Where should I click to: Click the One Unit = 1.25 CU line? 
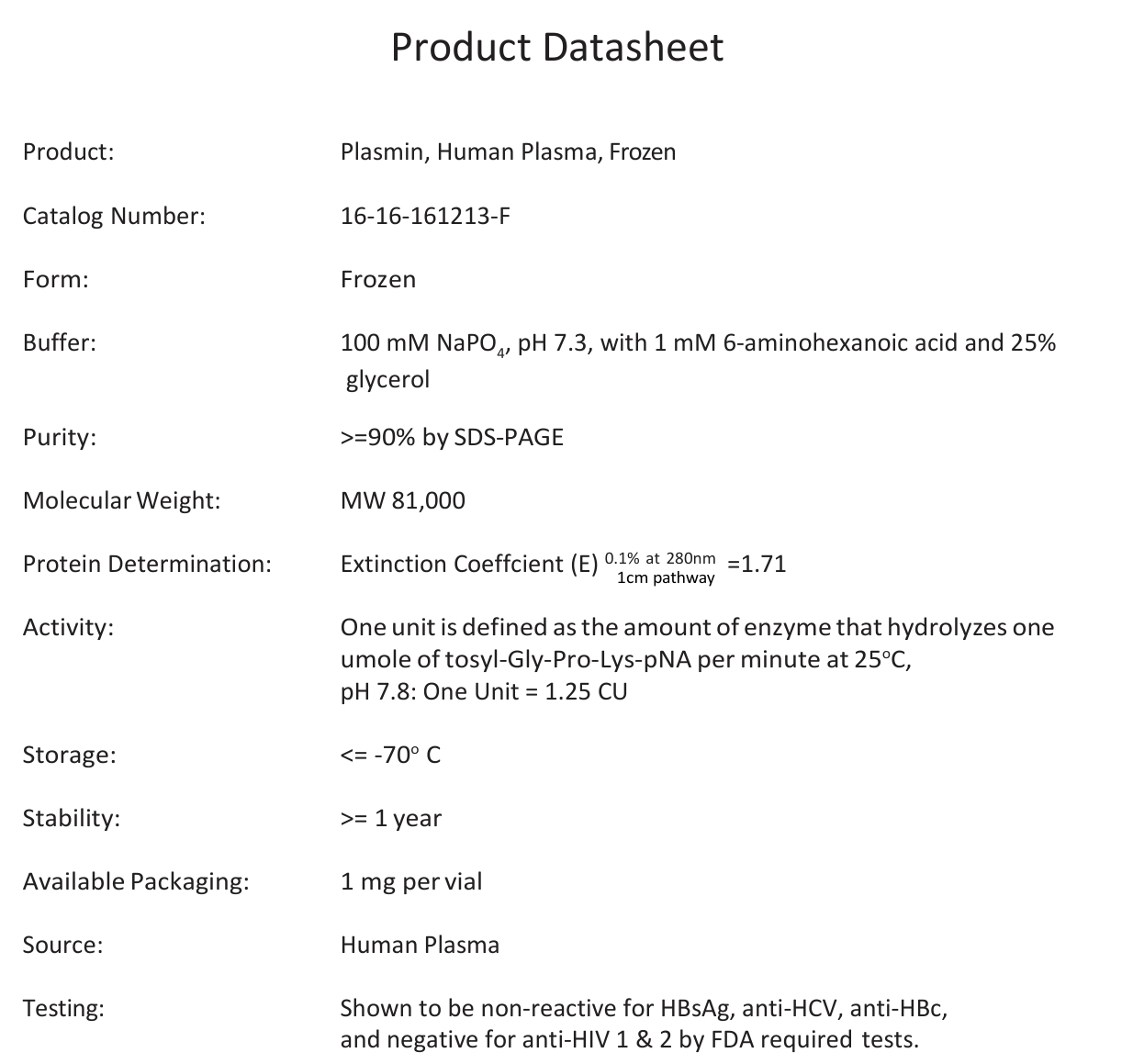[x=484, y=691]
